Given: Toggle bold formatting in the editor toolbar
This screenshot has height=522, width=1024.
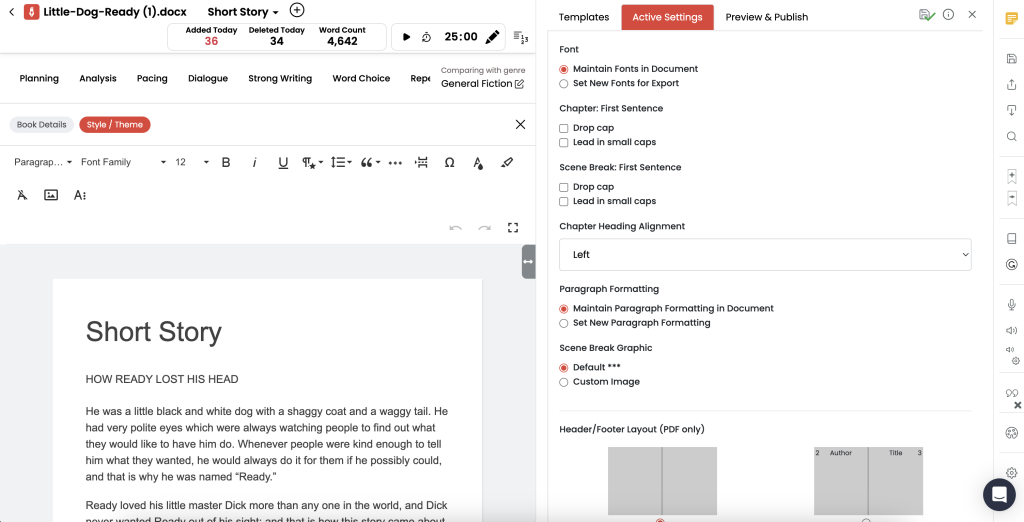Looking at the screenshot, I should (x=226, y=162).
